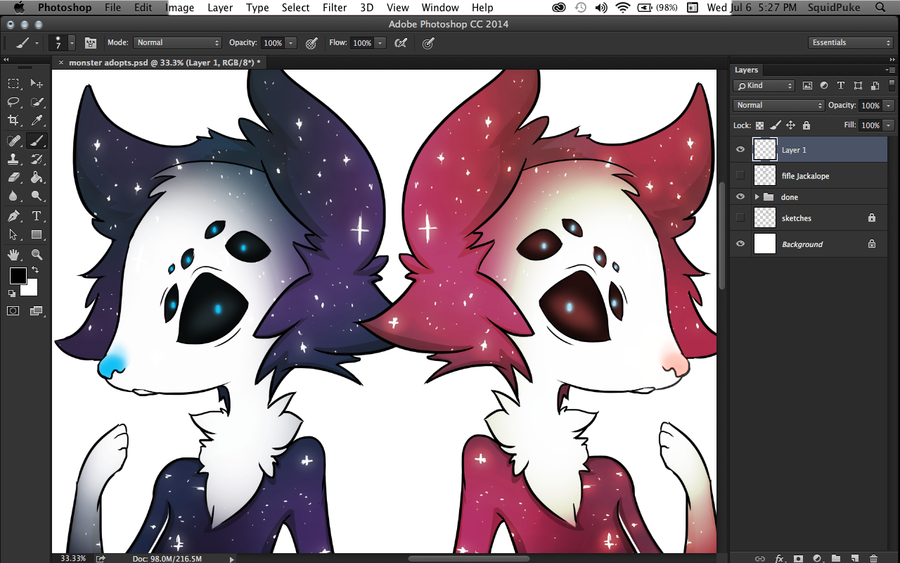The image size is (900, 563).
Task: Select the Horizontal Type tool
Action: pos(37,216)
